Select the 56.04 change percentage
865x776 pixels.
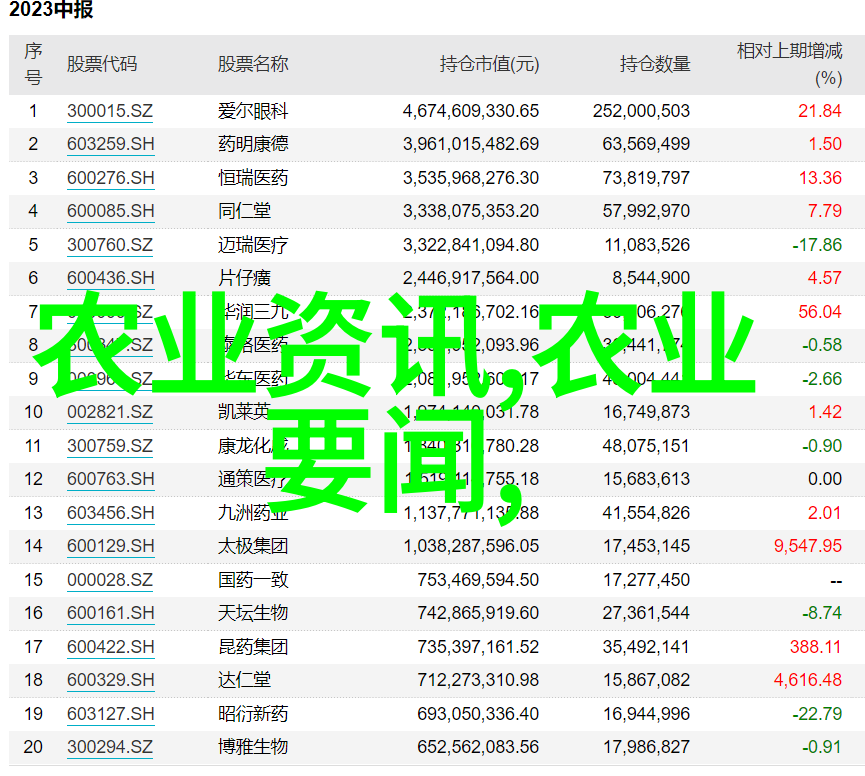coord(820,312)
